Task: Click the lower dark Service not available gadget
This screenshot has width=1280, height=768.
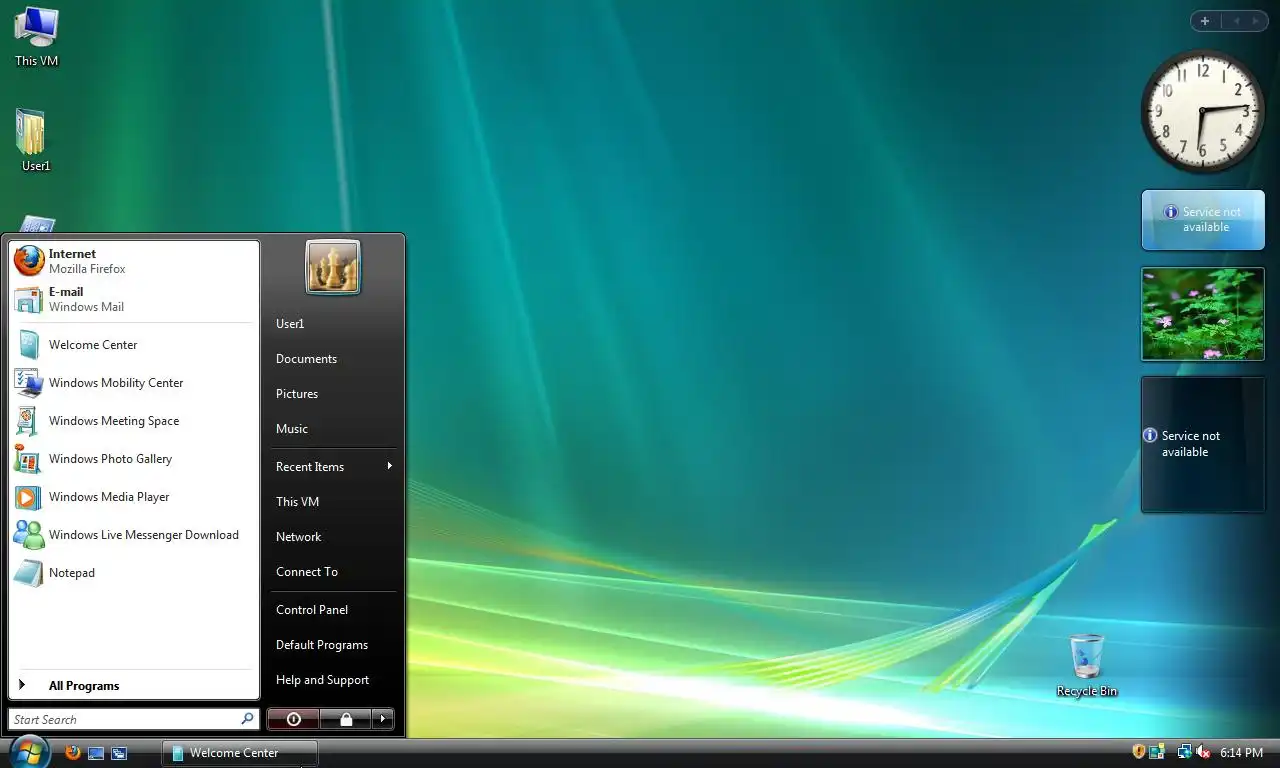Action: pos(1203,444)
